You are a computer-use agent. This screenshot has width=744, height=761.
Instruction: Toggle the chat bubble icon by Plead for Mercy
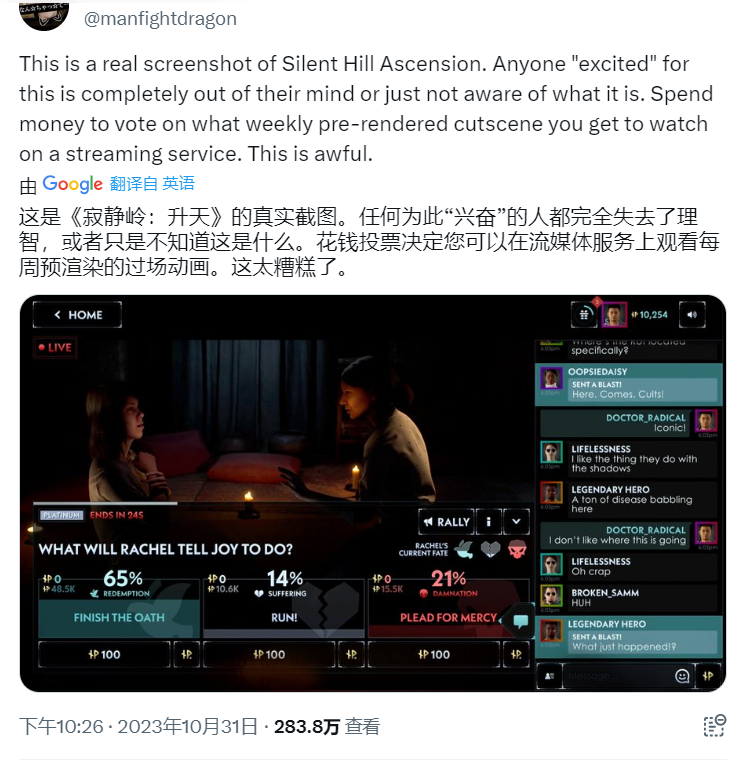tap(521, 620)
